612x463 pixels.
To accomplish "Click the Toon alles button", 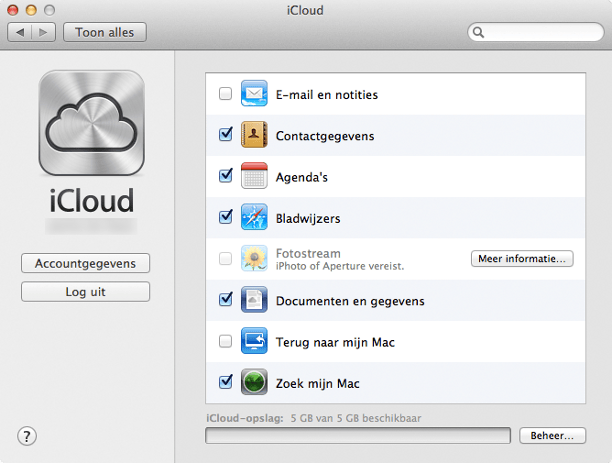I will click(x=105, y=32).
